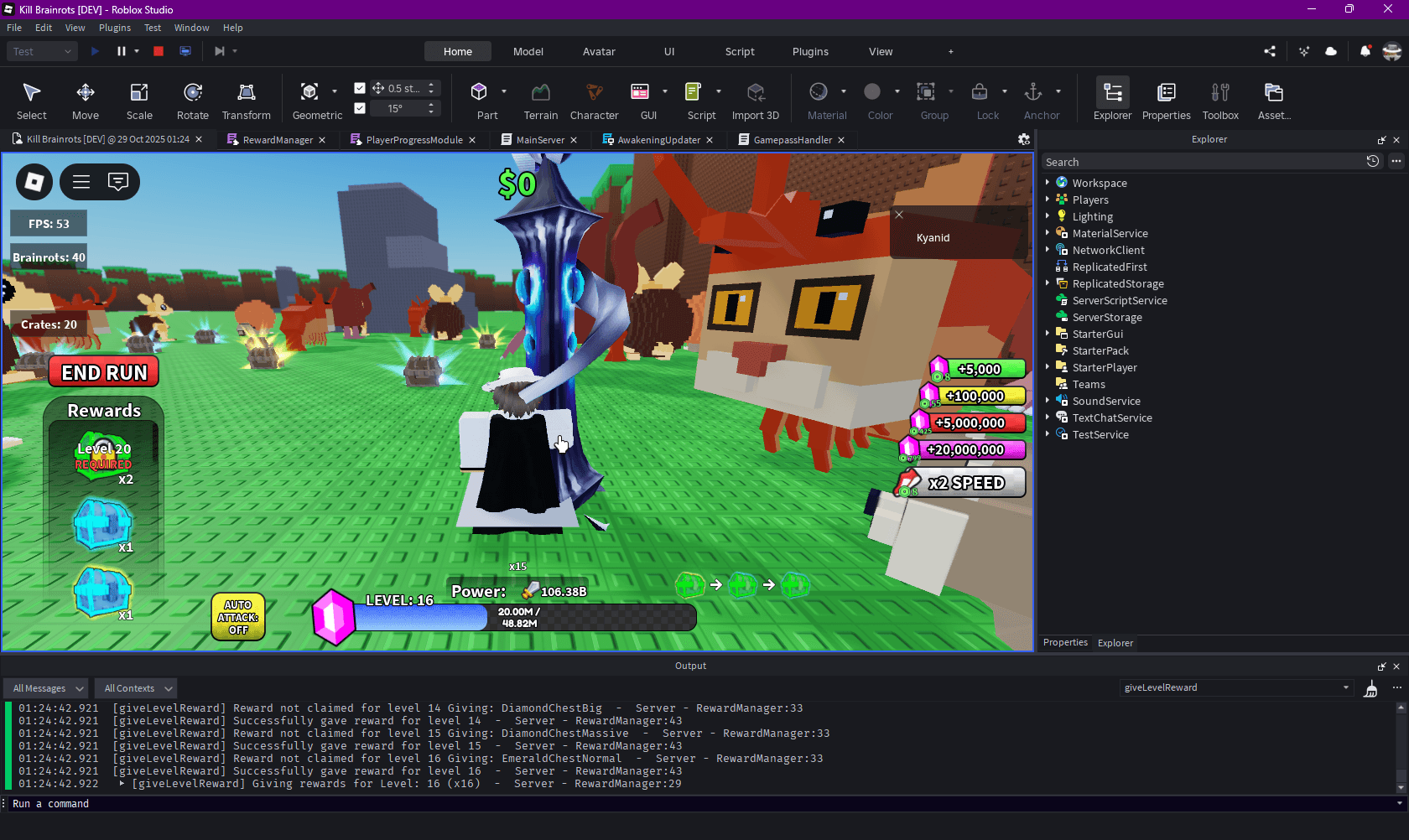Open the in-game hamburger menu
The image size is (1409, 840).
pos(81,182)
